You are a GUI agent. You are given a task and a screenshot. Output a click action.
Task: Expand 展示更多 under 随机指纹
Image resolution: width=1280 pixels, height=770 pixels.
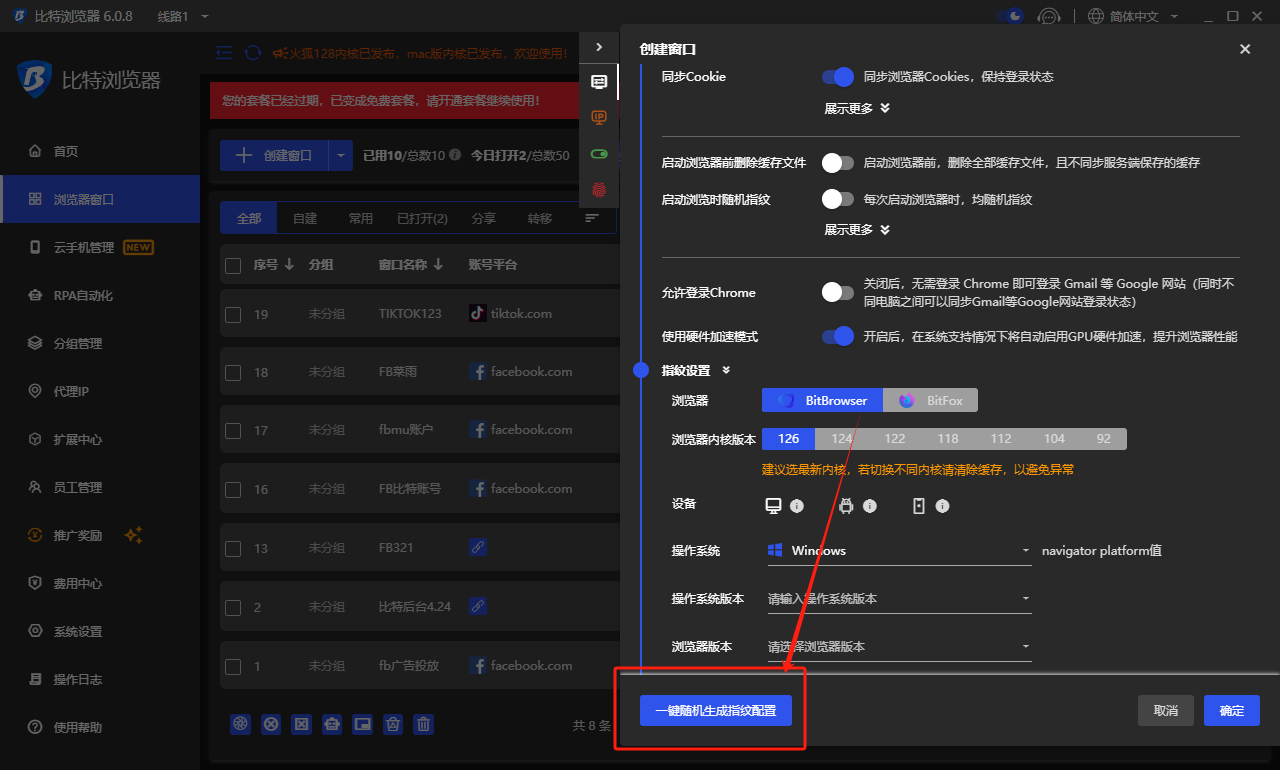857,229
